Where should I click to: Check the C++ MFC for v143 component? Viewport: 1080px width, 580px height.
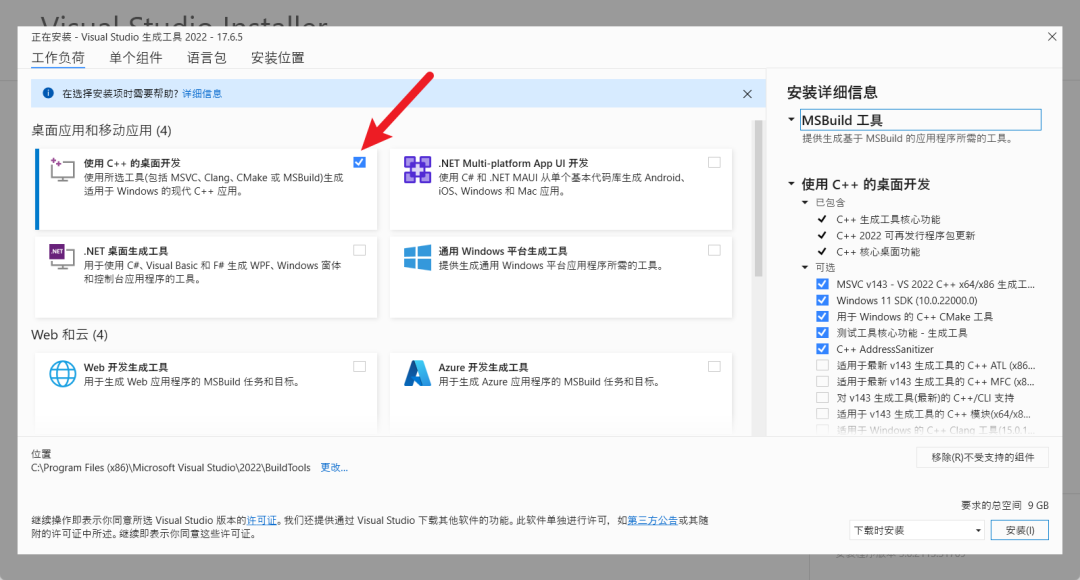[822, 381]
